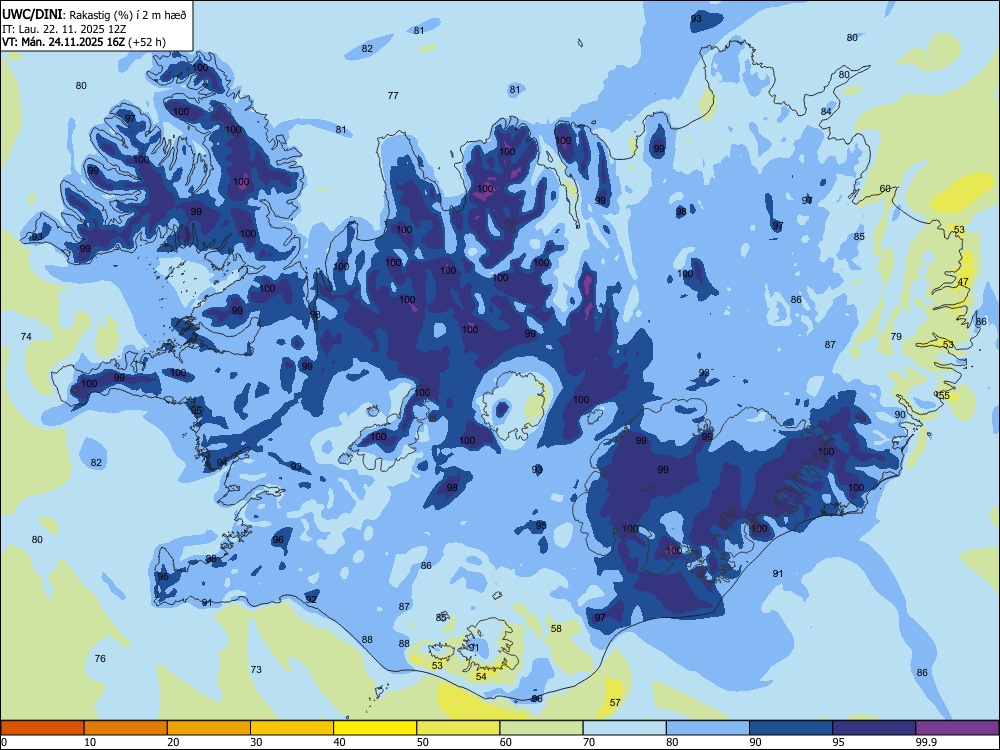Click the light blue 80–90 legend swatch
Image resolution: width=1000 pixels, height=750 pixels.
click(x=708, y=728)
